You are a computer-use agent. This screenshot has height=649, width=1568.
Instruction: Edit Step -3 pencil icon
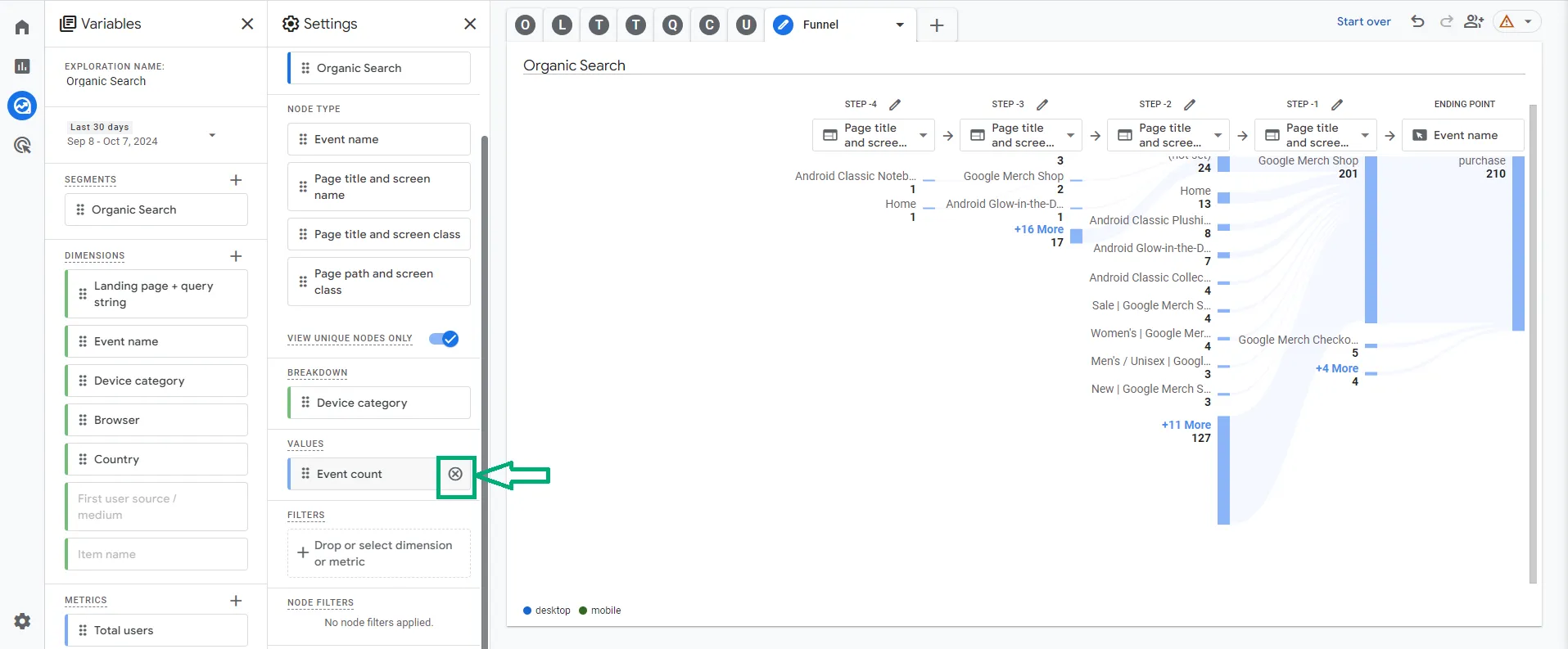(x=1042, y=105)
